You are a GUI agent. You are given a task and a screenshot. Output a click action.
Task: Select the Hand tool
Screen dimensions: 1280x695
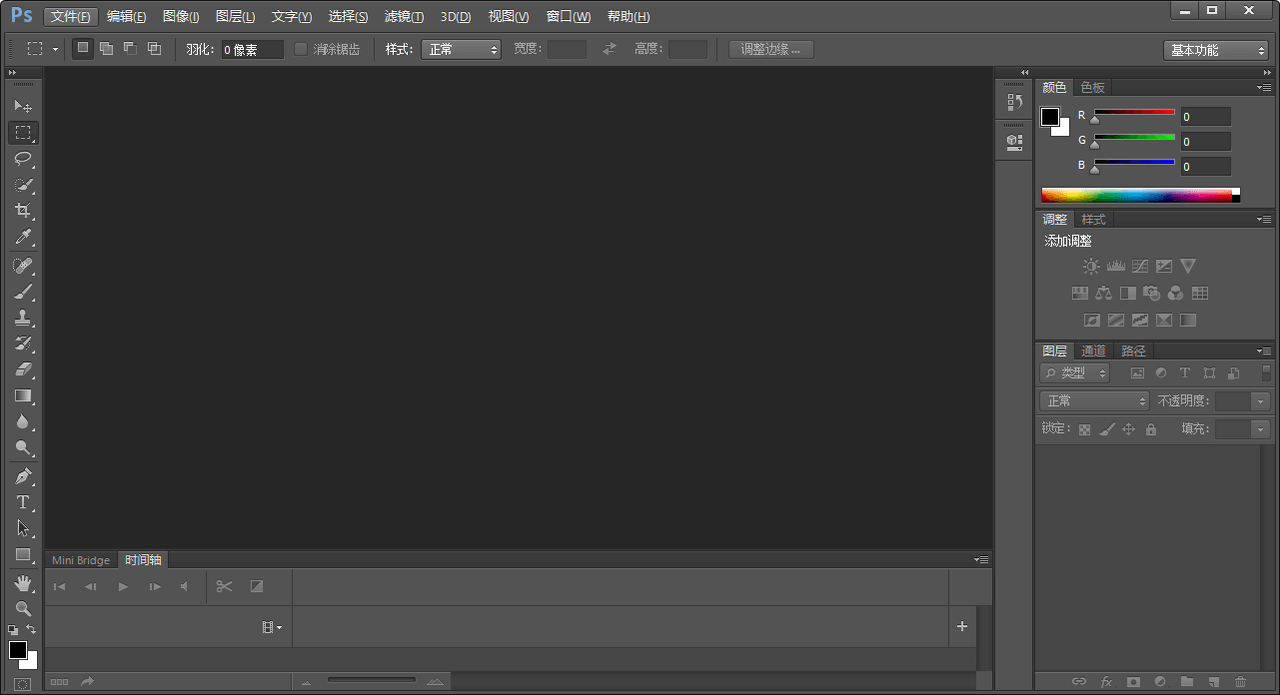(x=23, y=583)
